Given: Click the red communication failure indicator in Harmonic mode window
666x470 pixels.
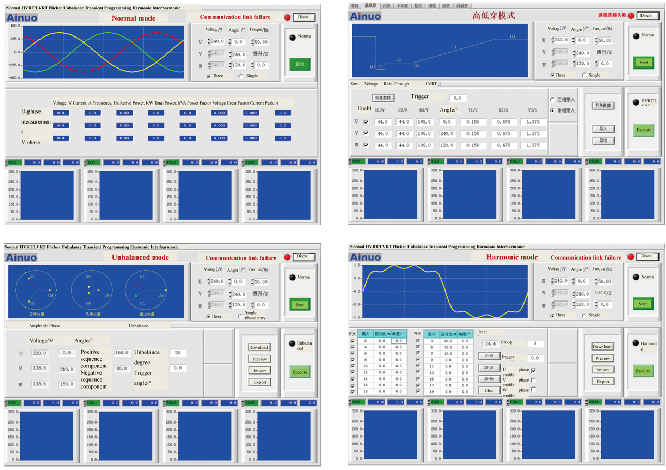Looking at the screenshot, I should [631, 257].
